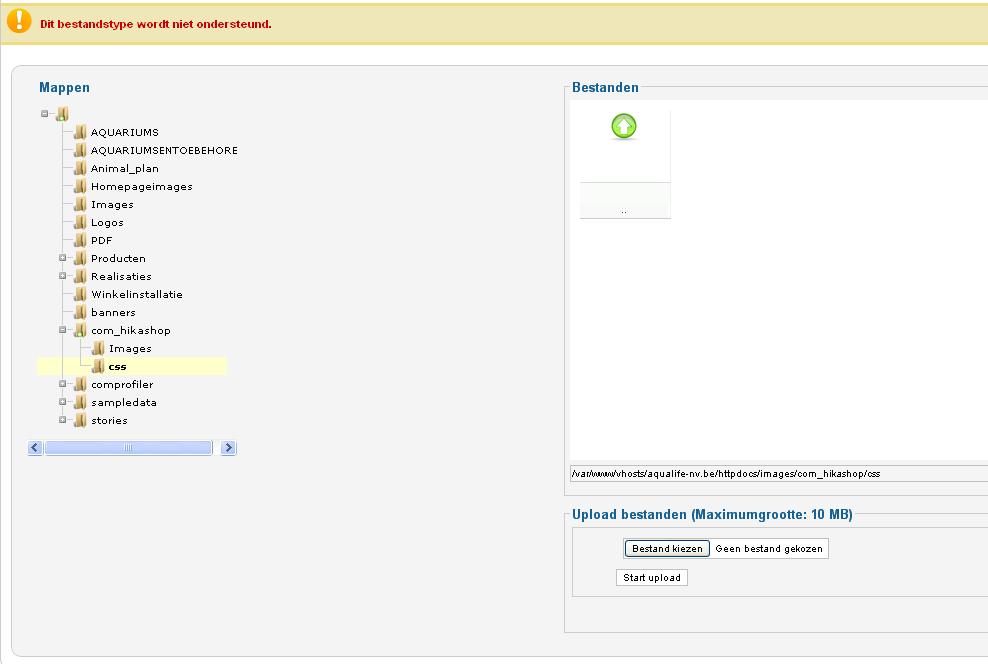Open the AQUARIUMS folder
The image size is (988, 664).
[125, 132]
